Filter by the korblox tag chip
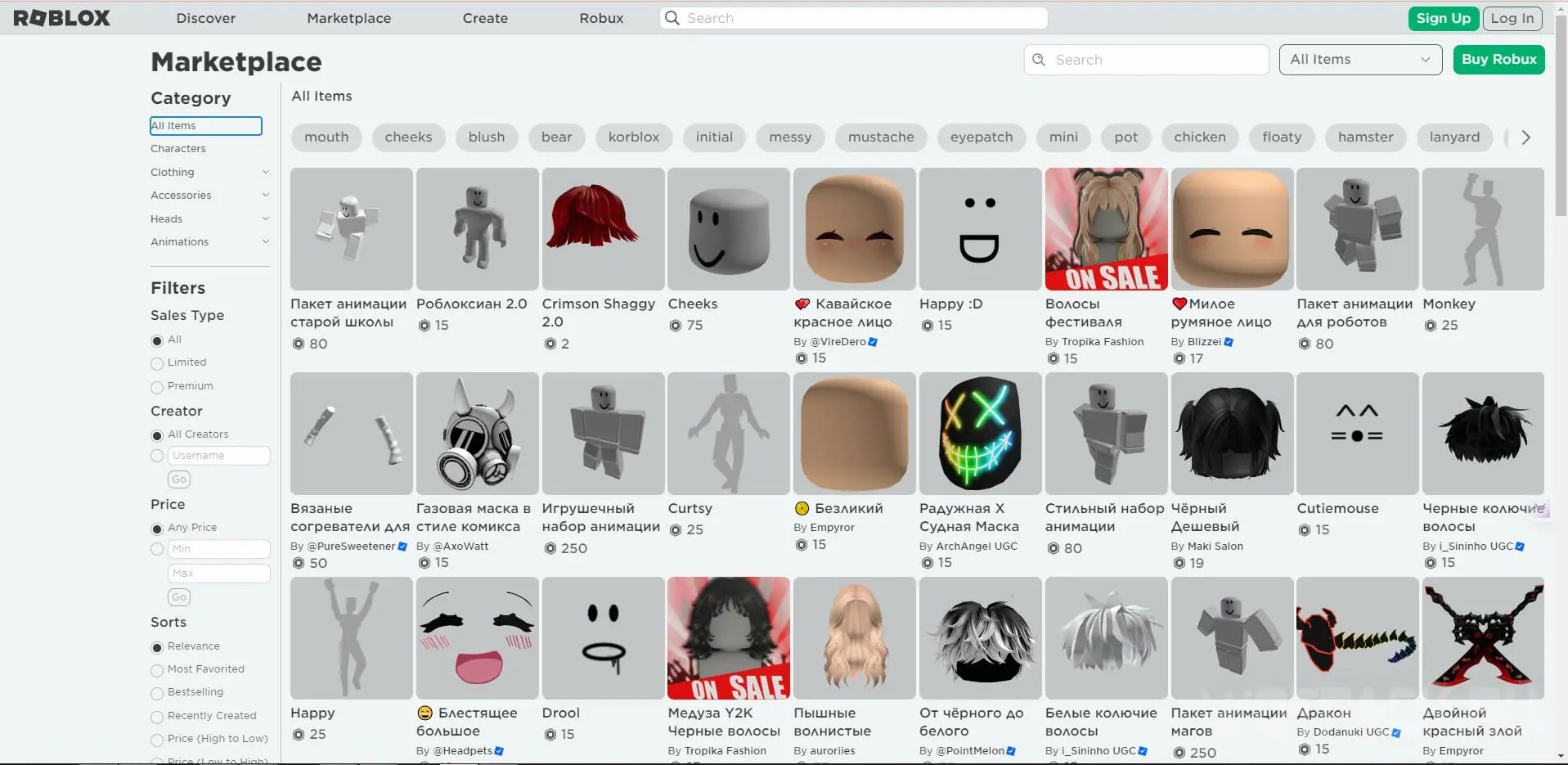 [634, 137]
